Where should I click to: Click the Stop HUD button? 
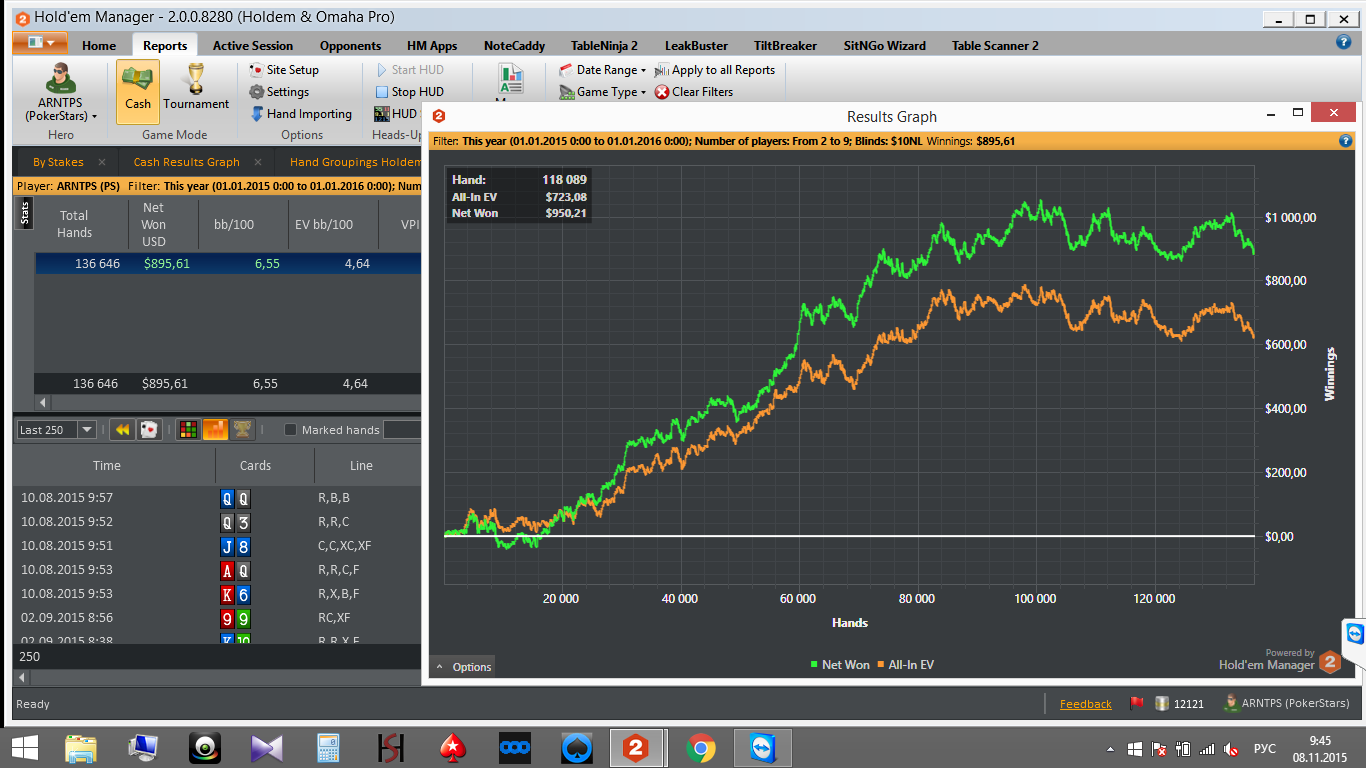409,92
